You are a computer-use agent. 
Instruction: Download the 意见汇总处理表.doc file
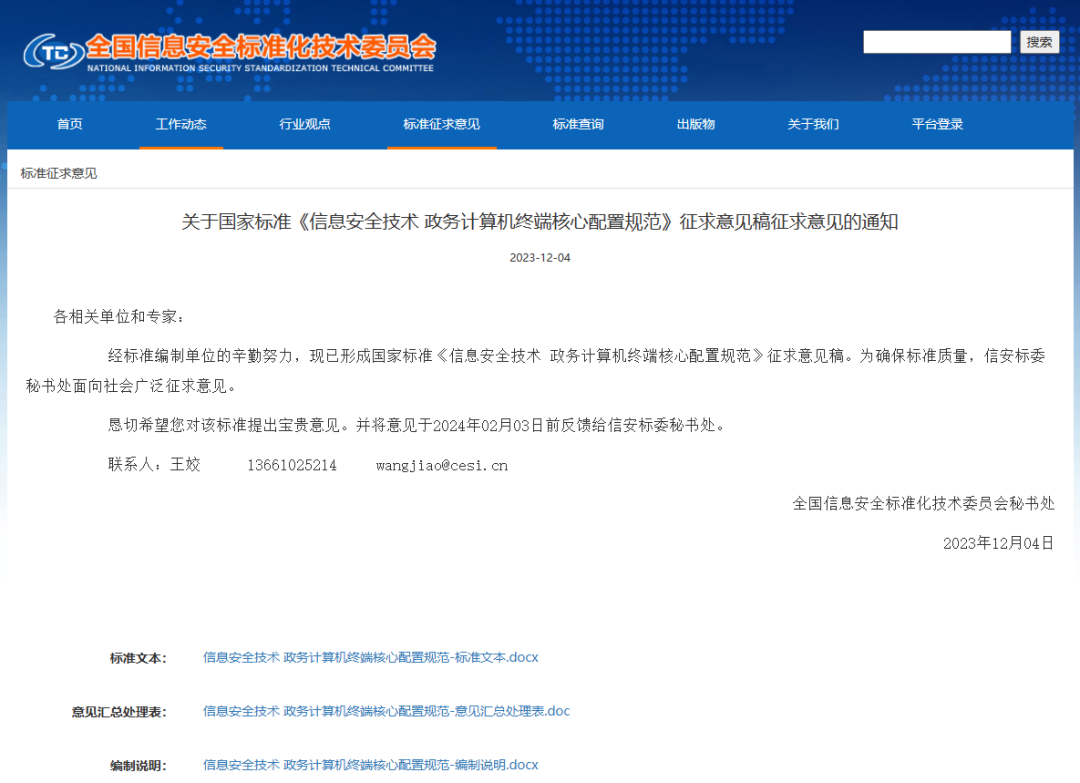(x=386, y=711)
